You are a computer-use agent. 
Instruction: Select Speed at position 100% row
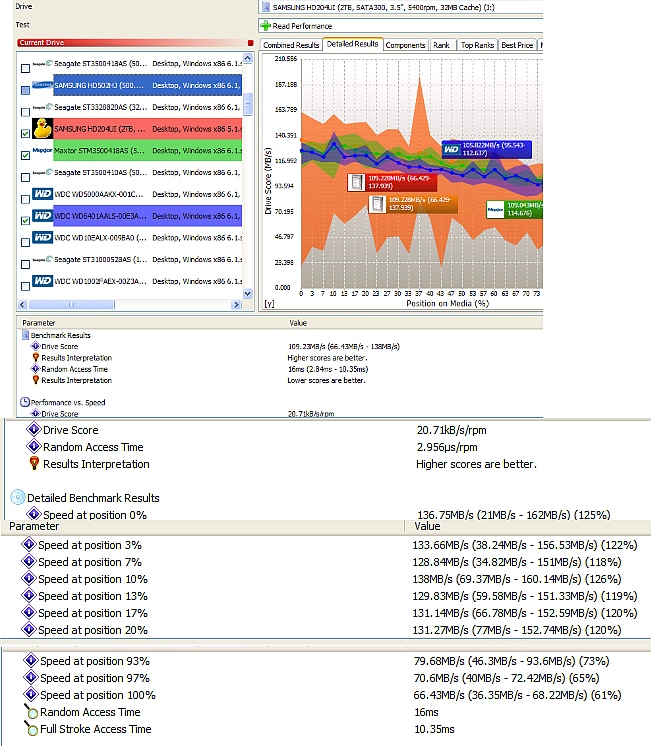pos(326,695)
